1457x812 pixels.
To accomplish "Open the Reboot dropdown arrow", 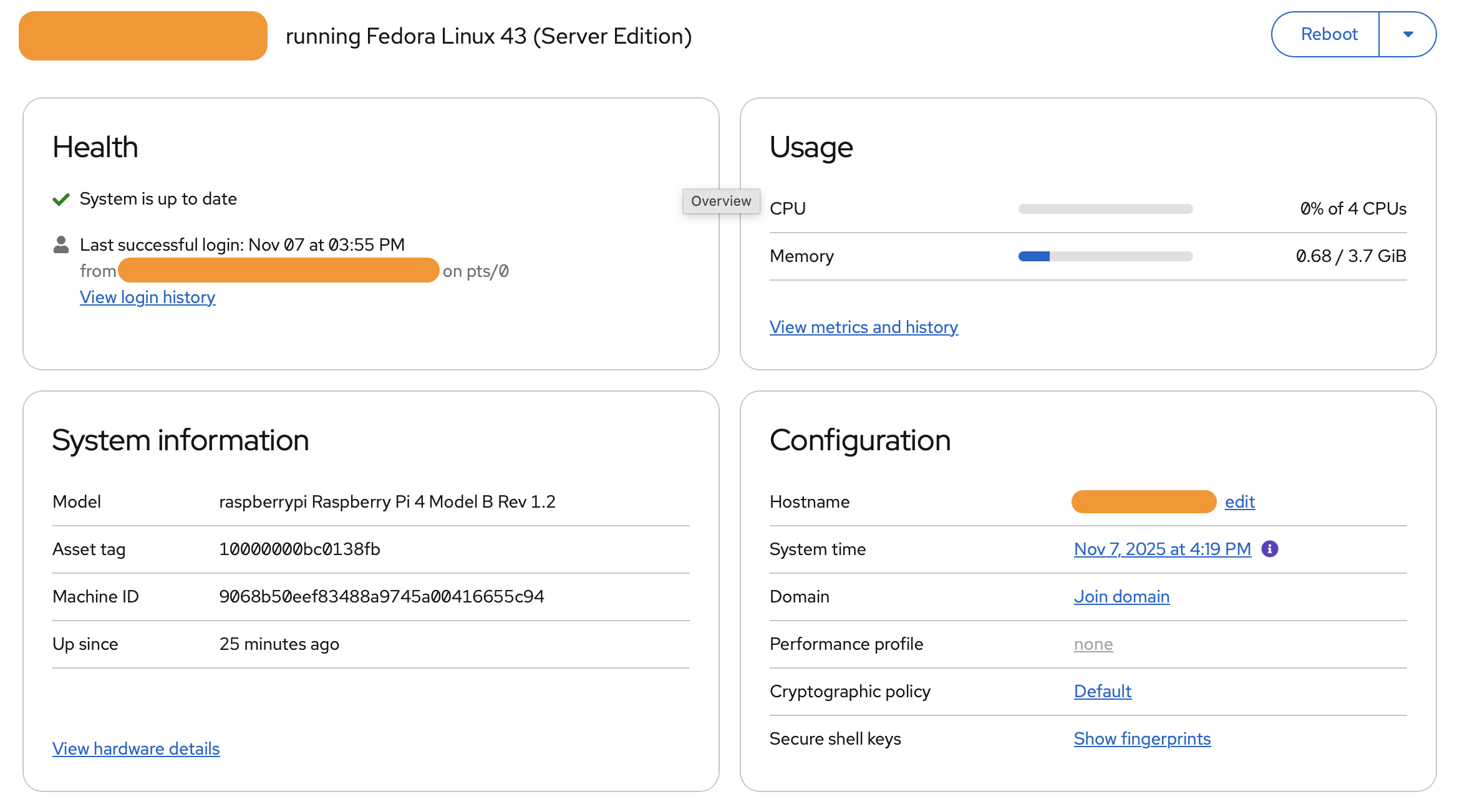I will pos(1408,34).
